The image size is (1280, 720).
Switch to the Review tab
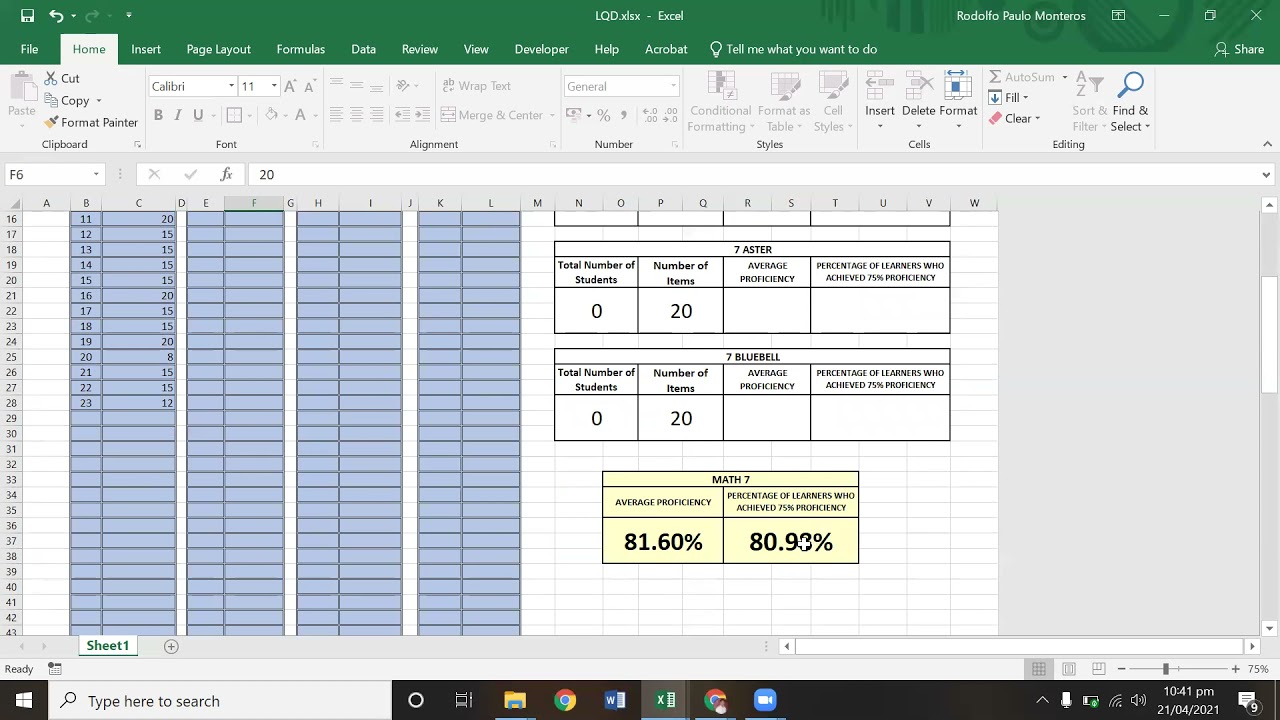[419, 49]
